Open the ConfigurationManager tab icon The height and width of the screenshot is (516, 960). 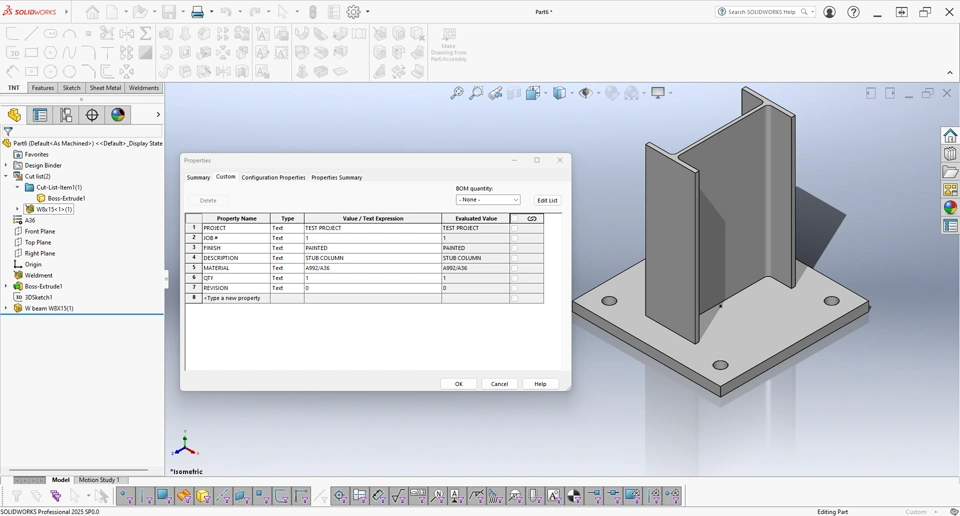click(x=66, y=115)
